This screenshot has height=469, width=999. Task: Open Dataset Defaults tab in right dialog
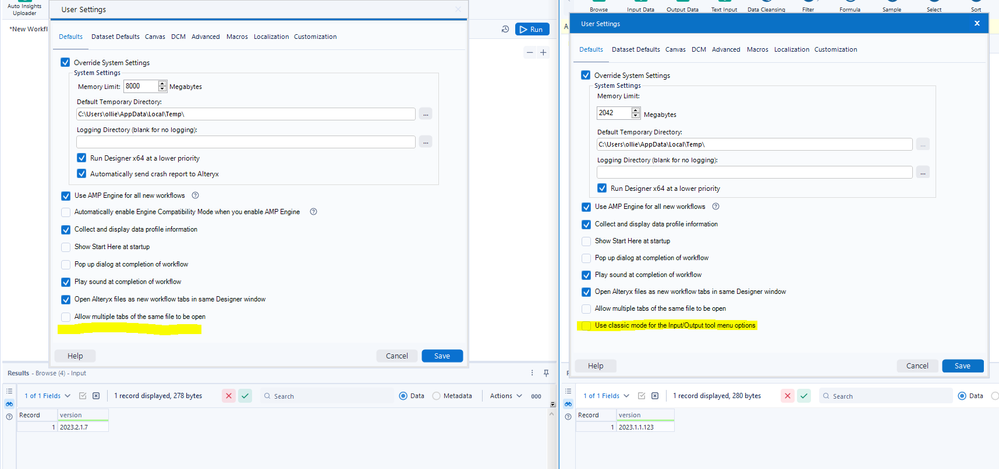click(636, 49)
